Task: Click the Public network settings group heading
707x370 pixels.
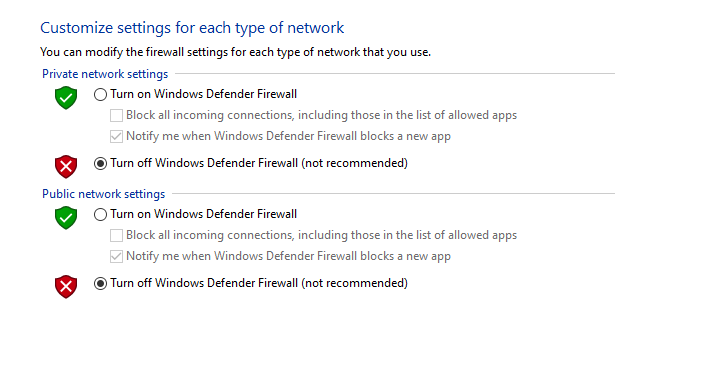Action: [104, 194]
